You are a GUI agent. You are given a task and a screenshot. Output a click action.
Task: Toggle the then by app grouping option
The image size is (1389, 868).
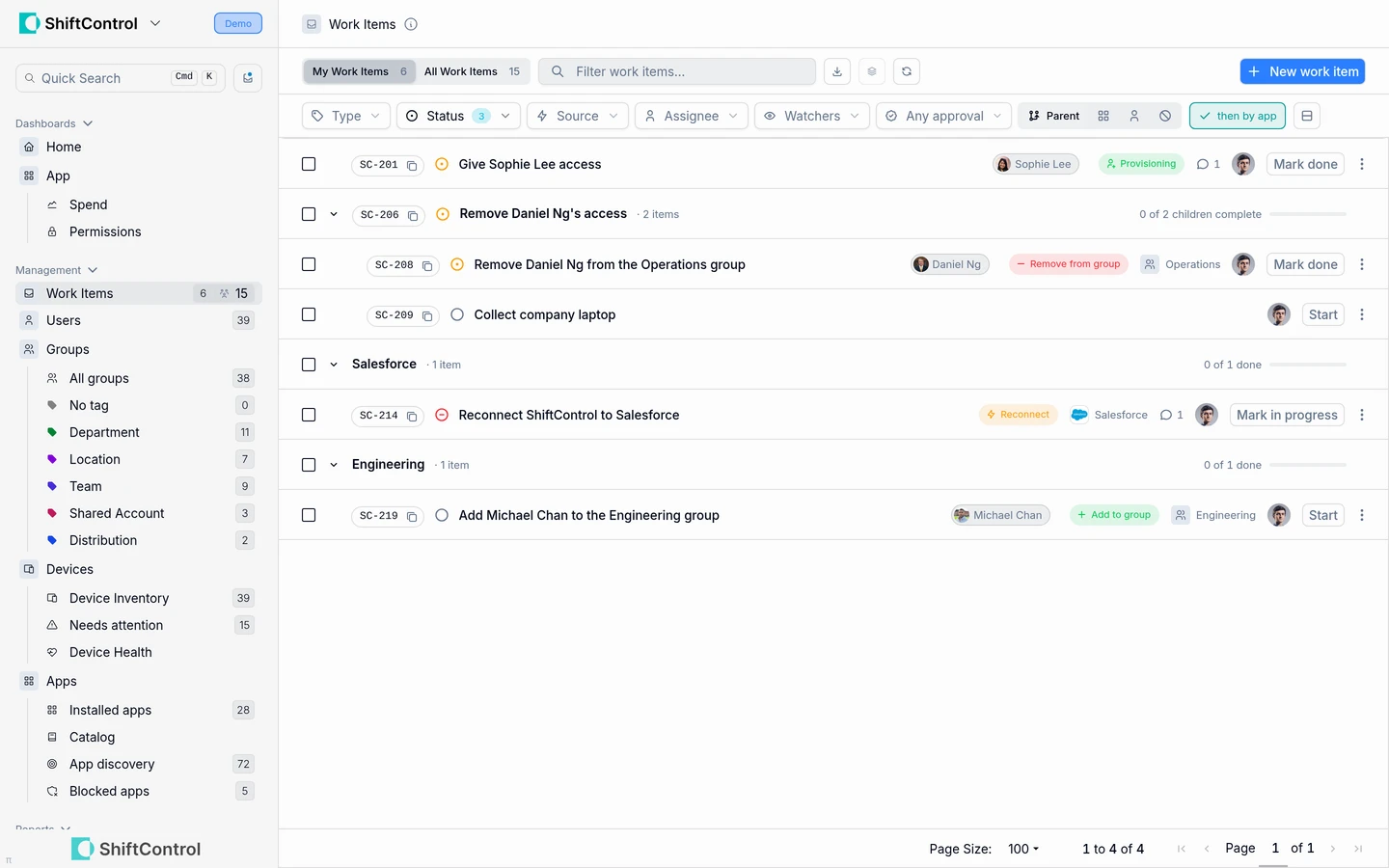(x=1238, y=116)
